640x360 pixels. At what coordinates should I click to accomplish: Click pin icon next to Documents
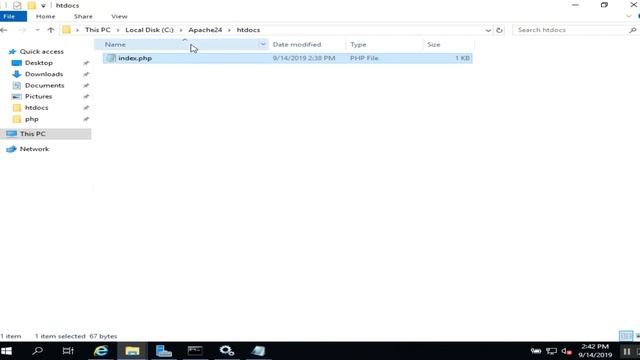(86, 85)
